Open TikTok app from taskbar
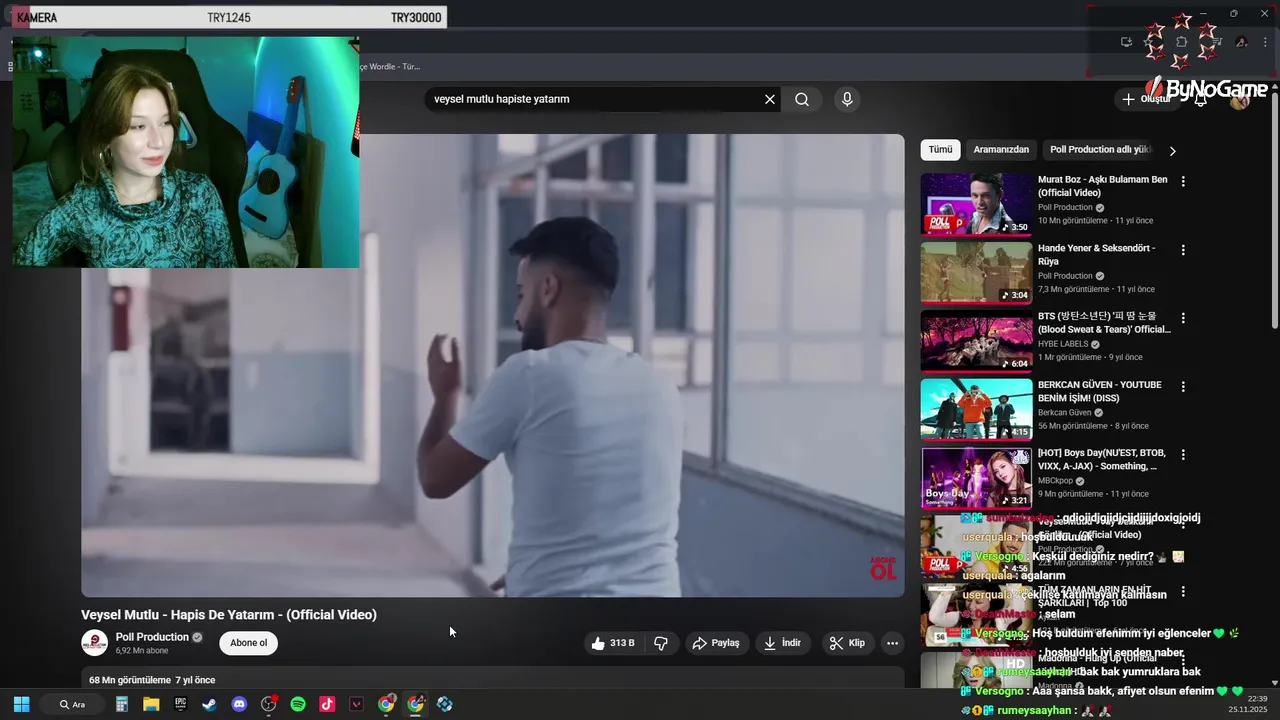1280x720 pixels. coord(327,704)
